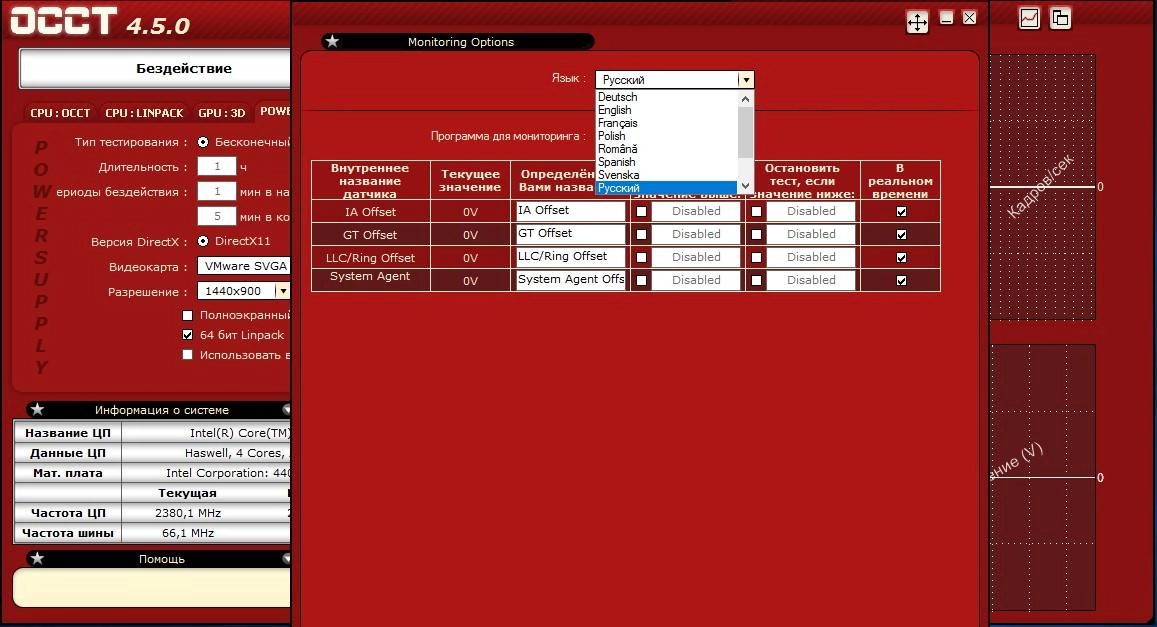Screen dimensions: 1157x627
Task: Enable stop-if-above checkbox for System Agent
Action: coord(641,280)
